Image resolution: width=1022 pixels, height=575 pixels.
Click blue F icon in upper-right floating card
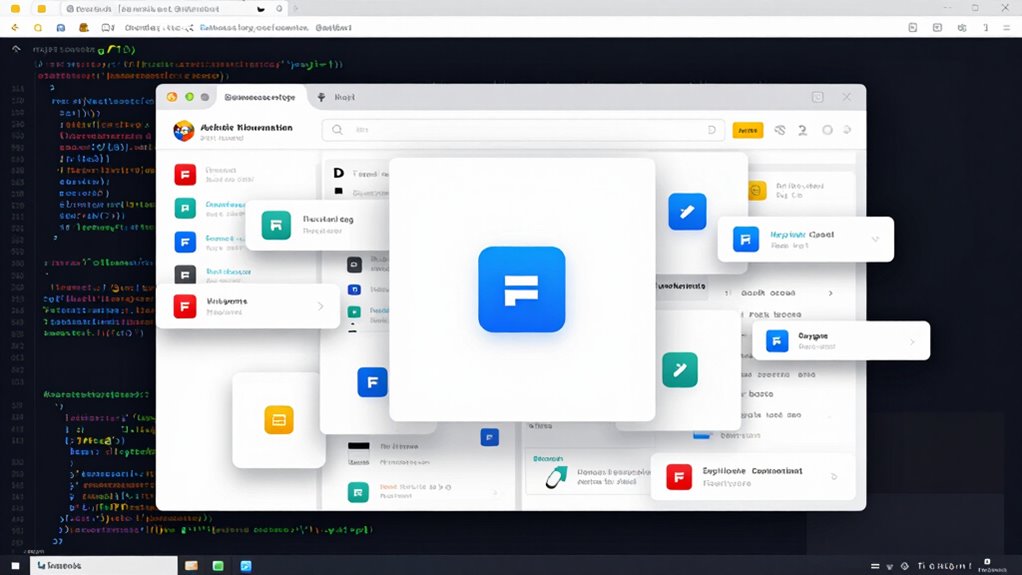point(746,239)
